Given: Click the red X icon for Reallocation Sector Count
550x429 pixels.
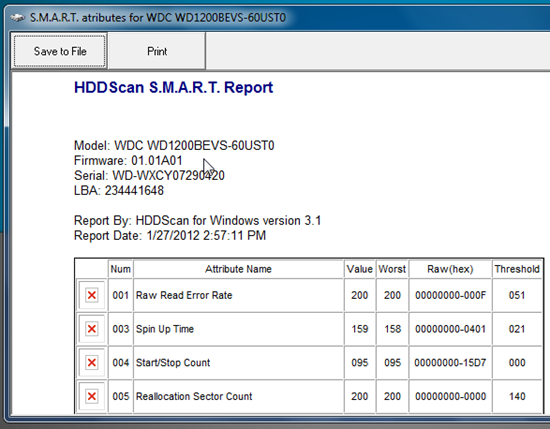Looking at the screenshot, I should click(x=92, y=396).
